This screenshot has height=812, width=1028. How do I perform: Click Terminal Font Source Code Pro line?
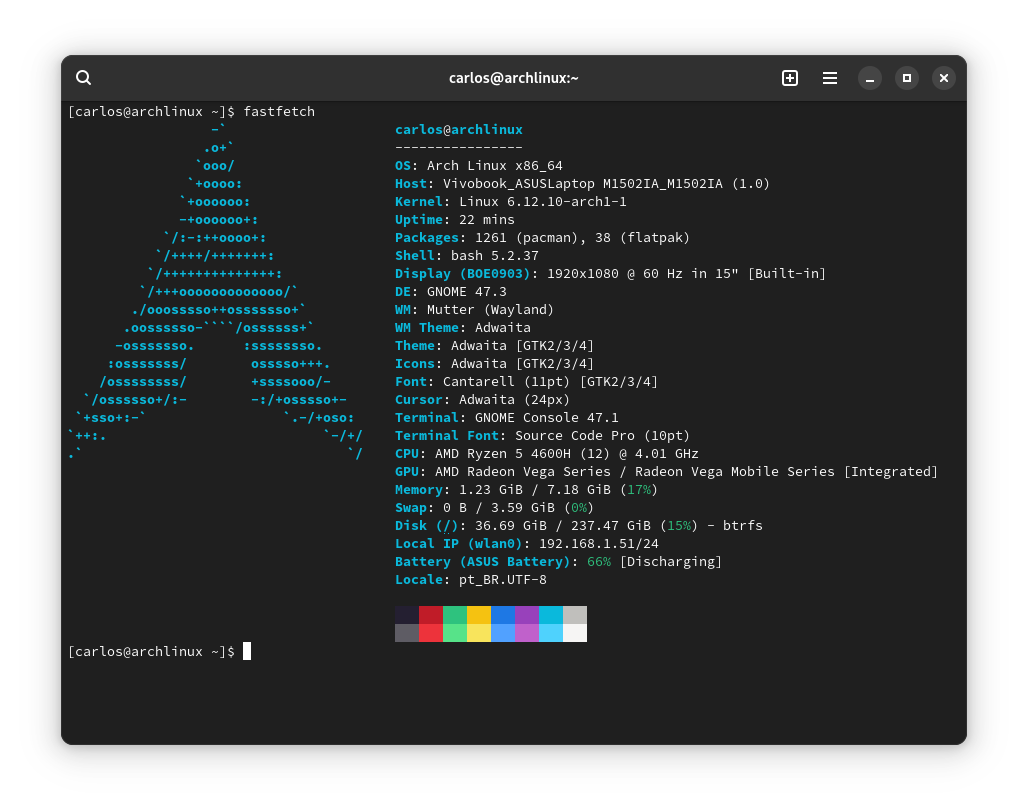click(542, 436)
